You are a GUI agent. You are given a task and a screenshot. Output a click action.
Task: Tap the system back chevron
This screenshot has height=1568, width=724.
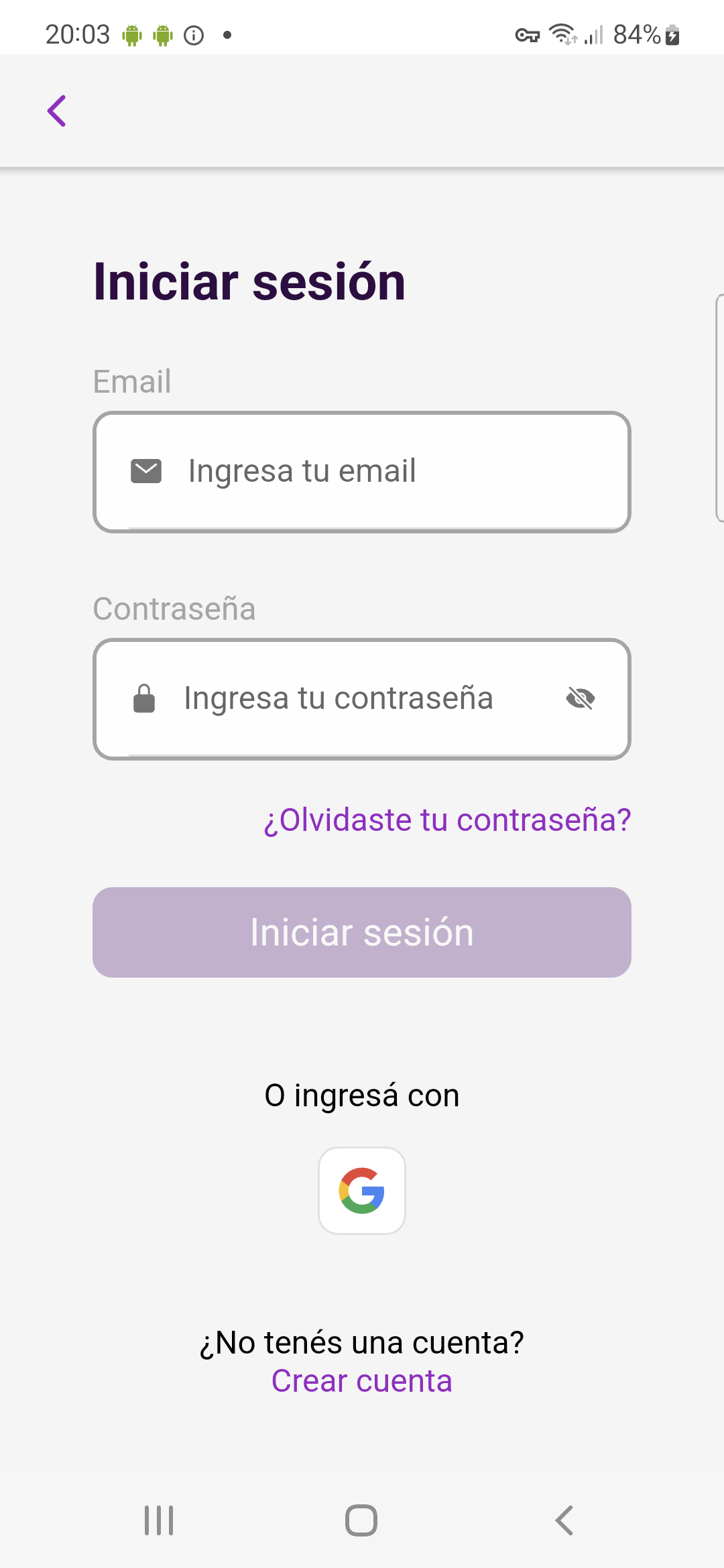(564, 1520)
